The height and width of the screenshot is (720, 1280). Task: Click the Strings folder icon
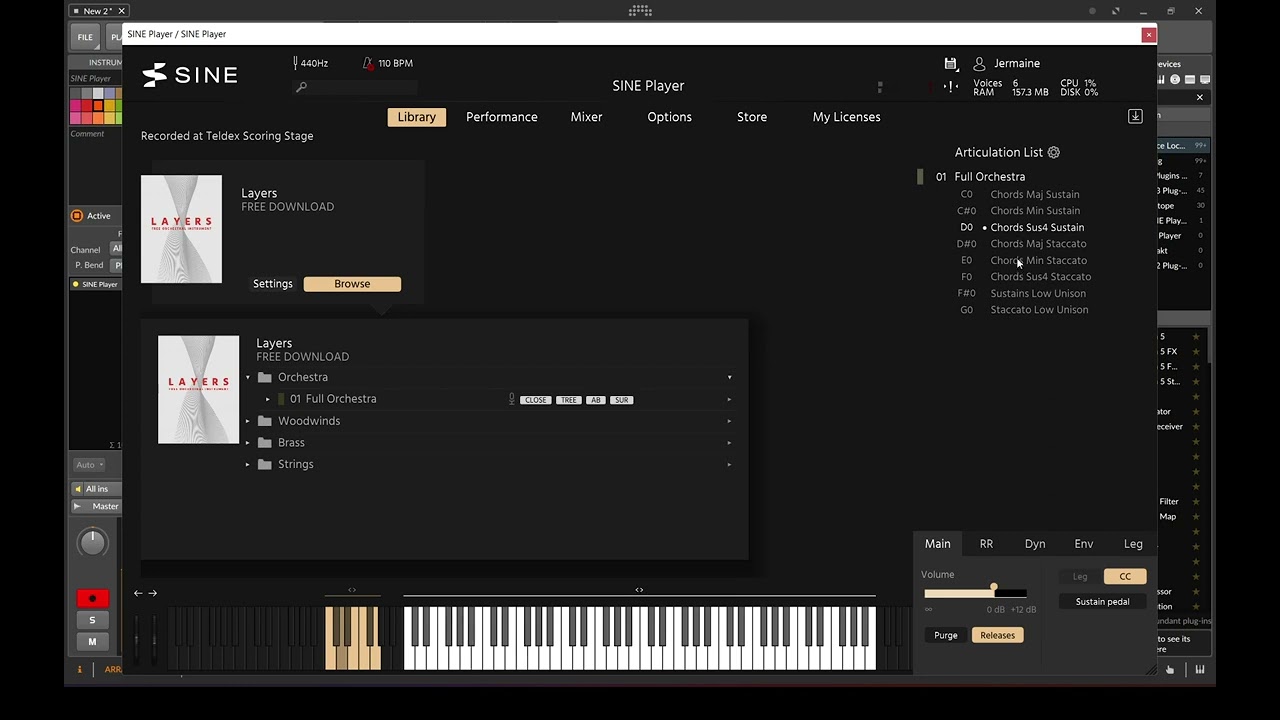[265, 464]
